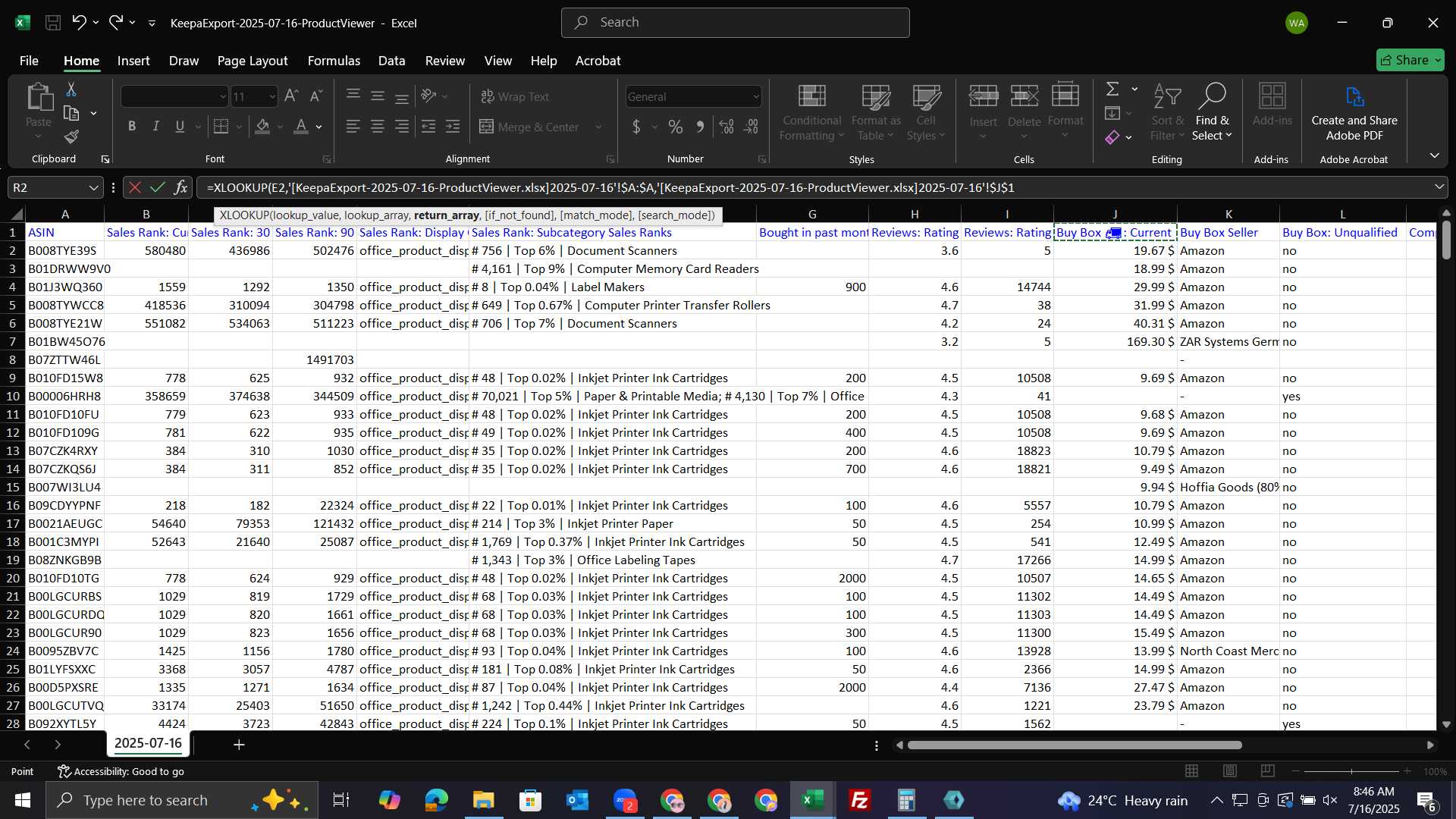Switch to Page Break Preview view icon
Image resolution: width=1456 pixels, height=819 pixels.
tap(1267, 771)
